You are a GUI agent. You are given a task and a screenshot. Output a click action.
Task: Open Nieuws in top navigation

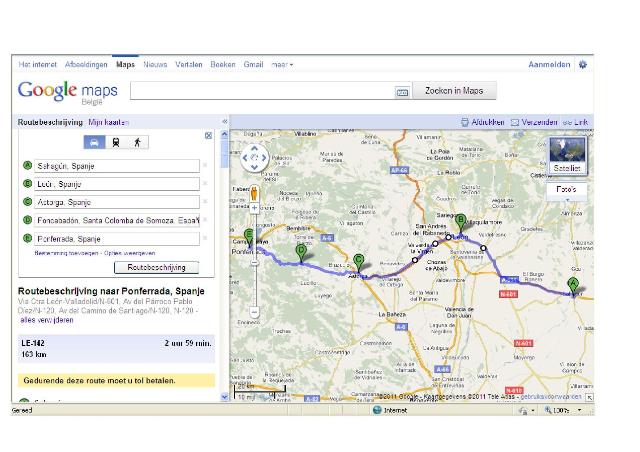155,65
